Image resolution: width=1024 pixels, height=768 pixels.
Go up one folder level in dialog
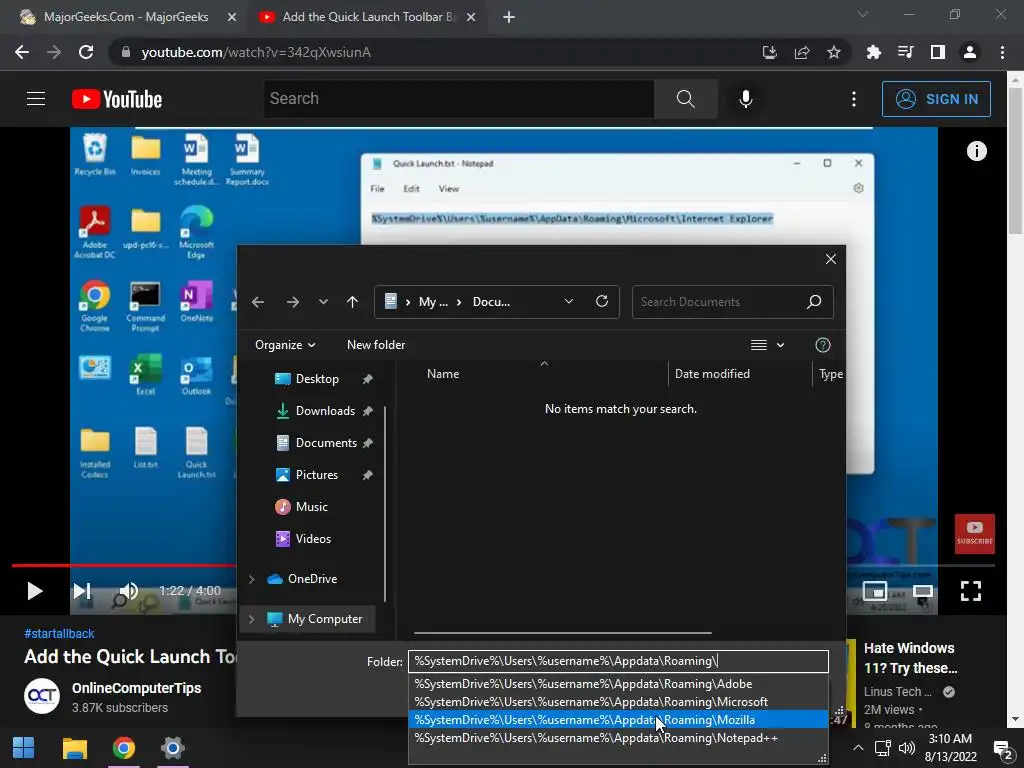(x=352, y=302)
